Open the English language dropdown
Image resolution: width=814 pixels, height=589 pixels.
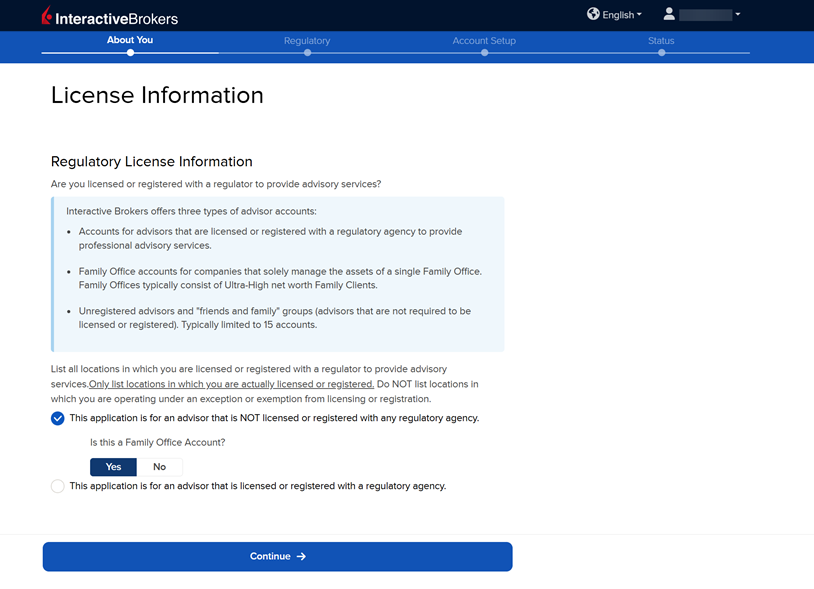coord(622,15)
